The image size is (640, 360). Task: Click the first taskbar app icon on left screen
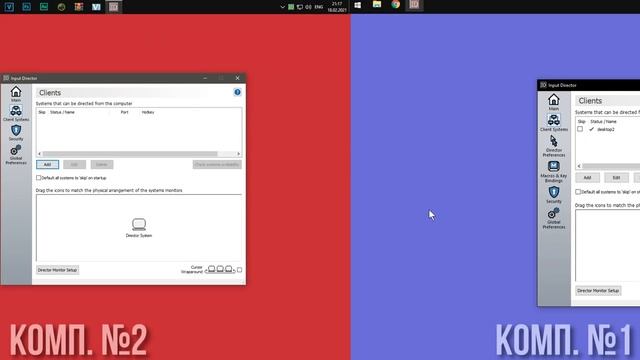(9, 7)
